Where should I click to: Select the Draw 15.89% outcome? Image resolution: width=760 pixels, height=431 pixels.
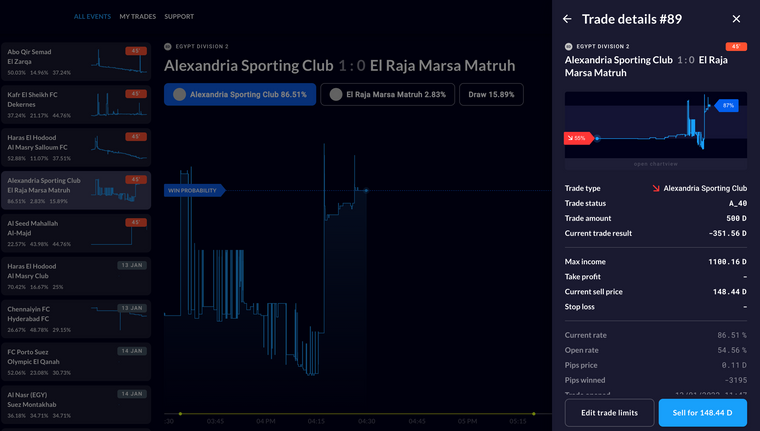(490, 95)
